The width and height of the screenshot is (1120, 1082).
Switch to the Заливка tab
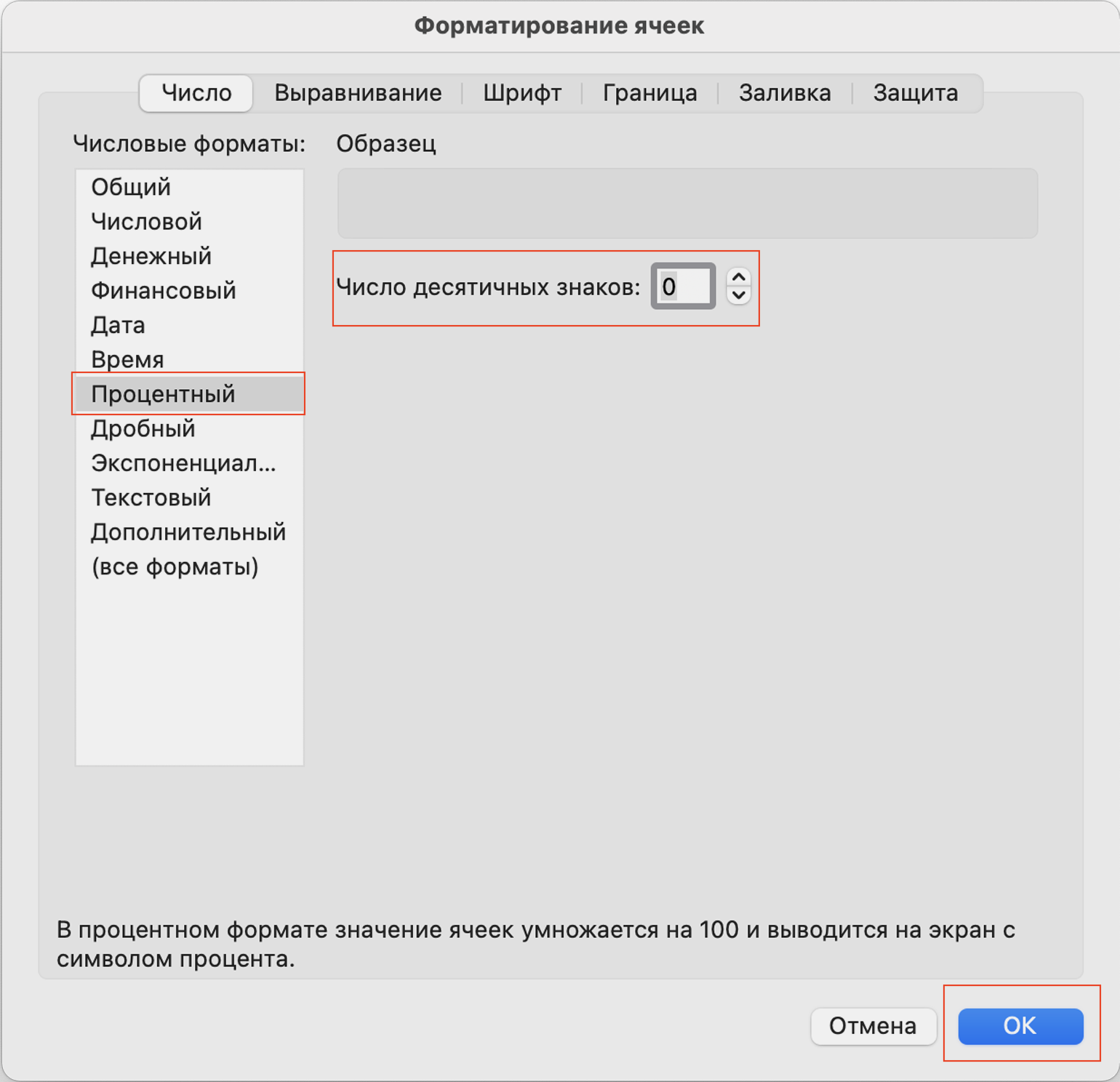tap(784, 93)
